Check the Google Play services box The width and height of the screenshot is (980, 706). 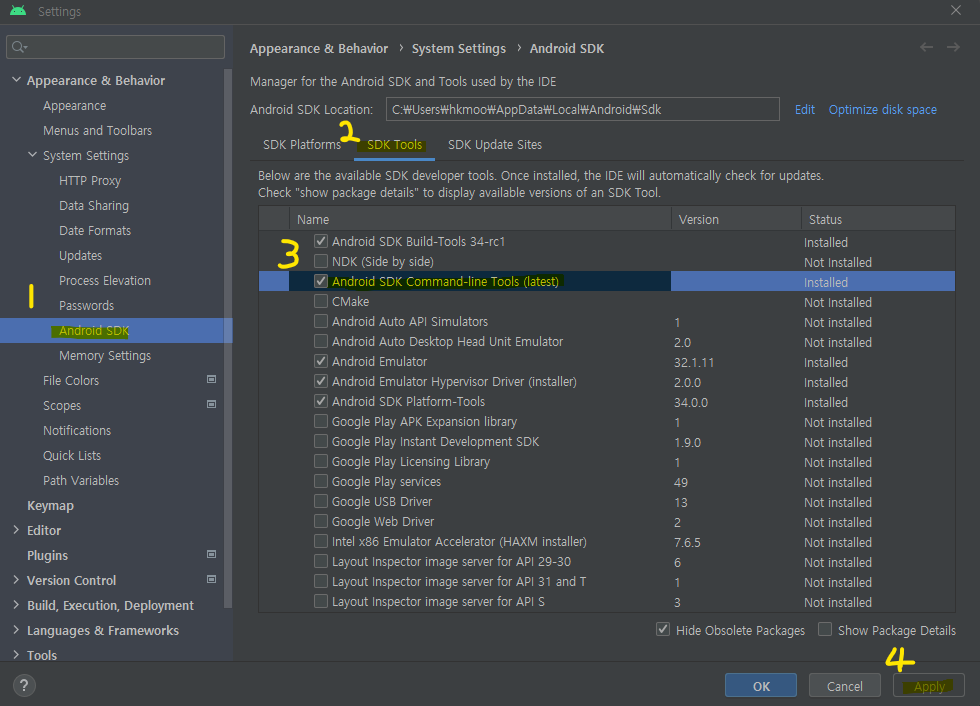point(321,480)
